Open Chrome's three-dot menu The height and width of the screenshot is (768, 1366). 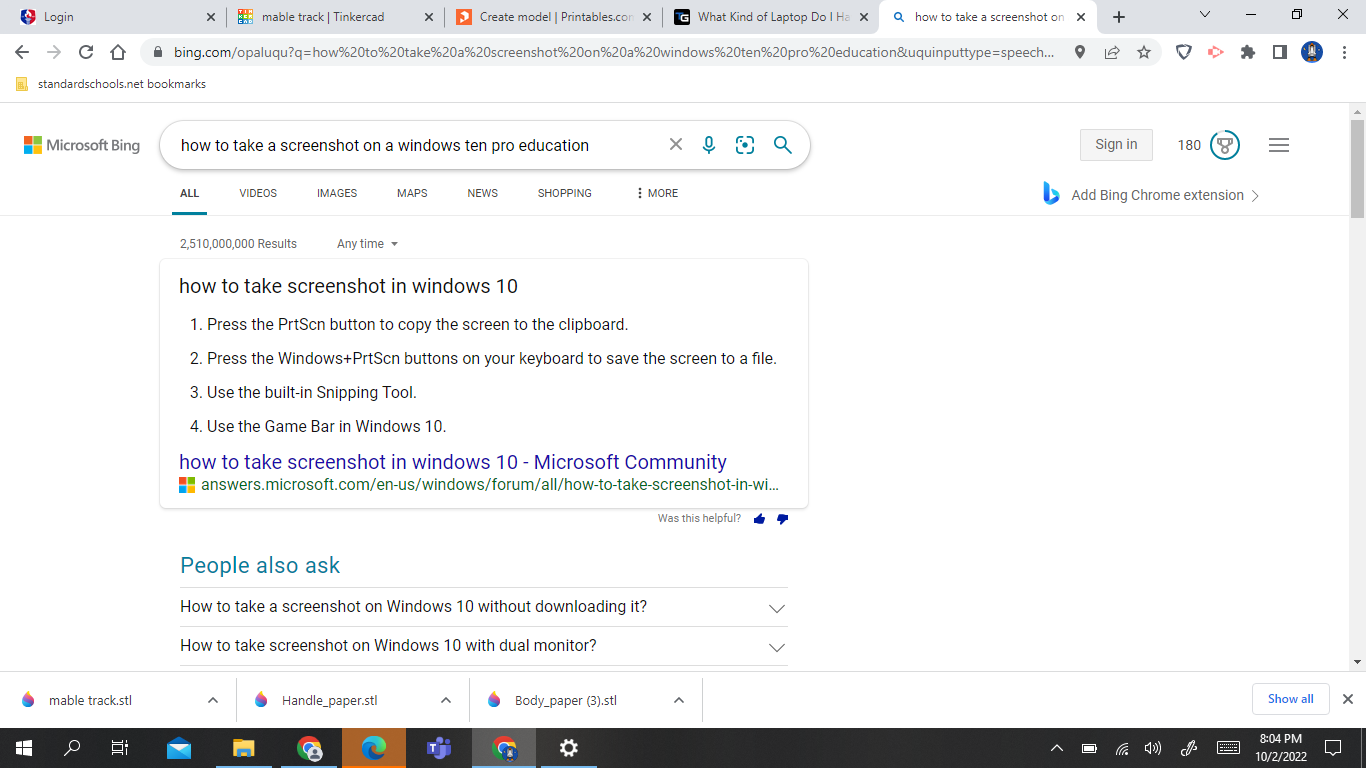pyautogui.click(x=1344, y=52)
